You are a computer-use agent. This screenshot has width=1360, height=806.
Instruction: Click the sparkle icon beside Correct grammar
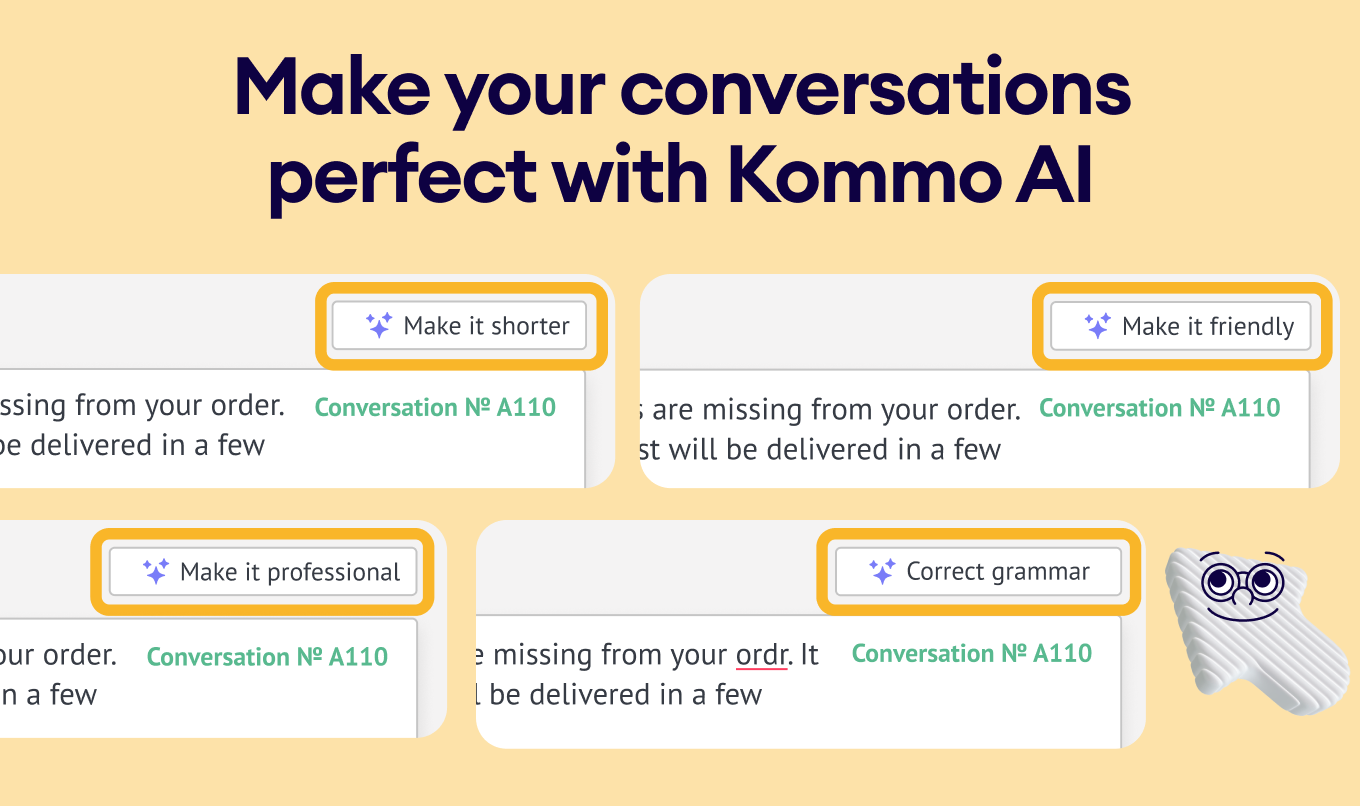coord(881,572)
